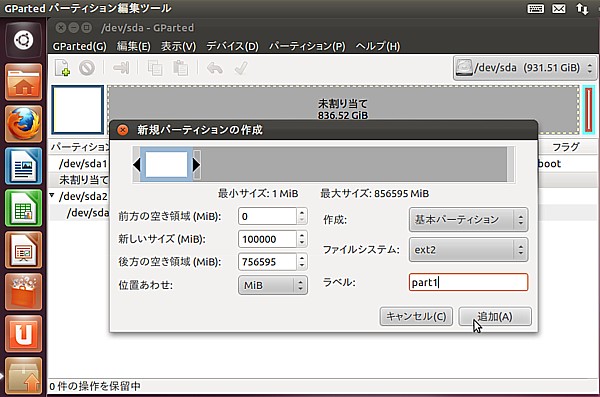Open the GParted(G) menu

pyautogui.click(x=80, y=46)
